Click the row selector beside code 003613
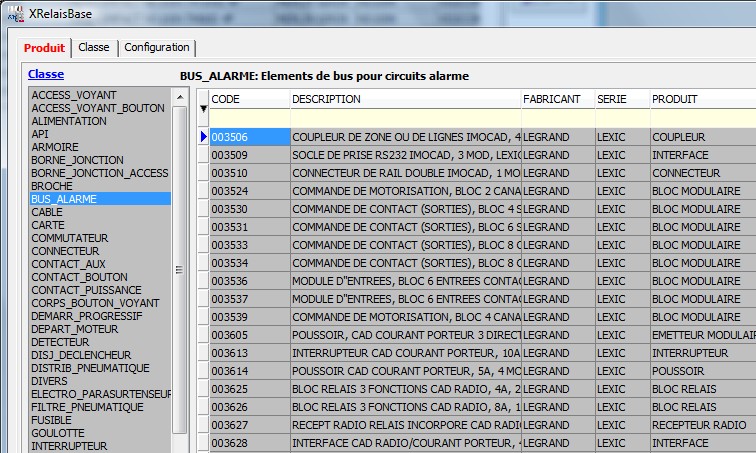 [x=204, y=353]
